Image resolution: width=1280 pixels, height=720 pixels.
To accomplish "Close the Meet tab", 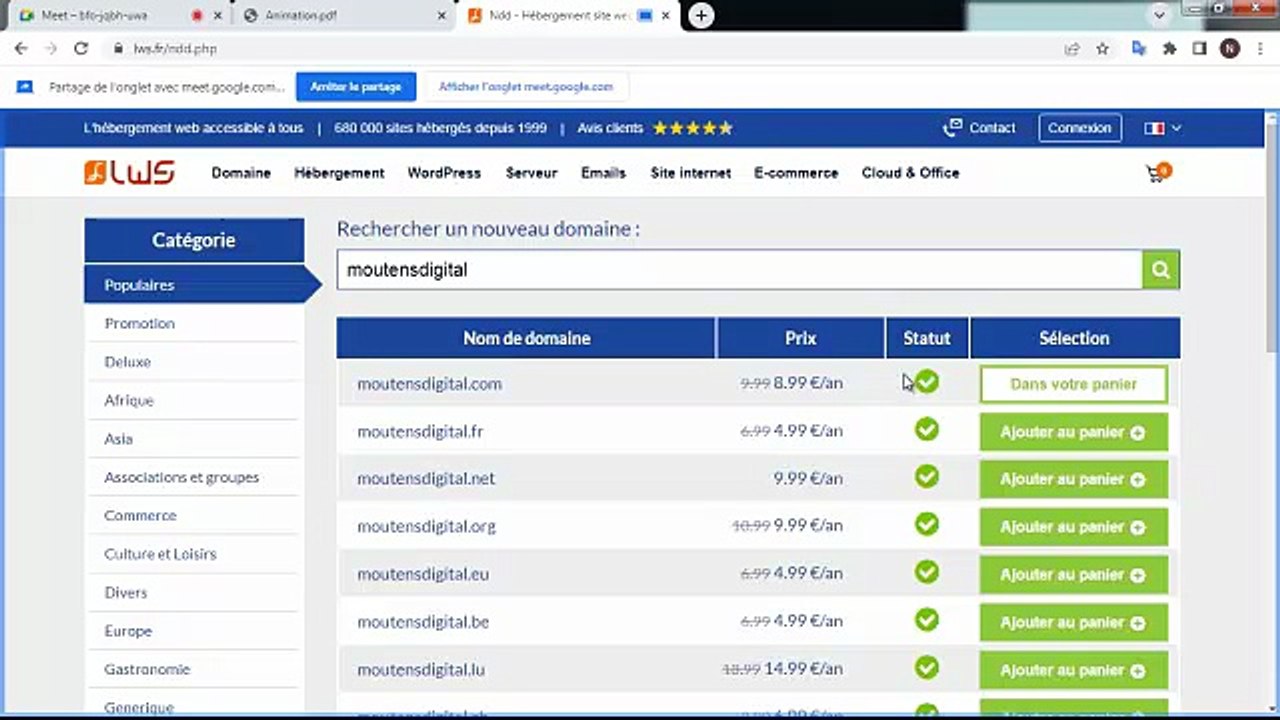I will coord(220,16).
